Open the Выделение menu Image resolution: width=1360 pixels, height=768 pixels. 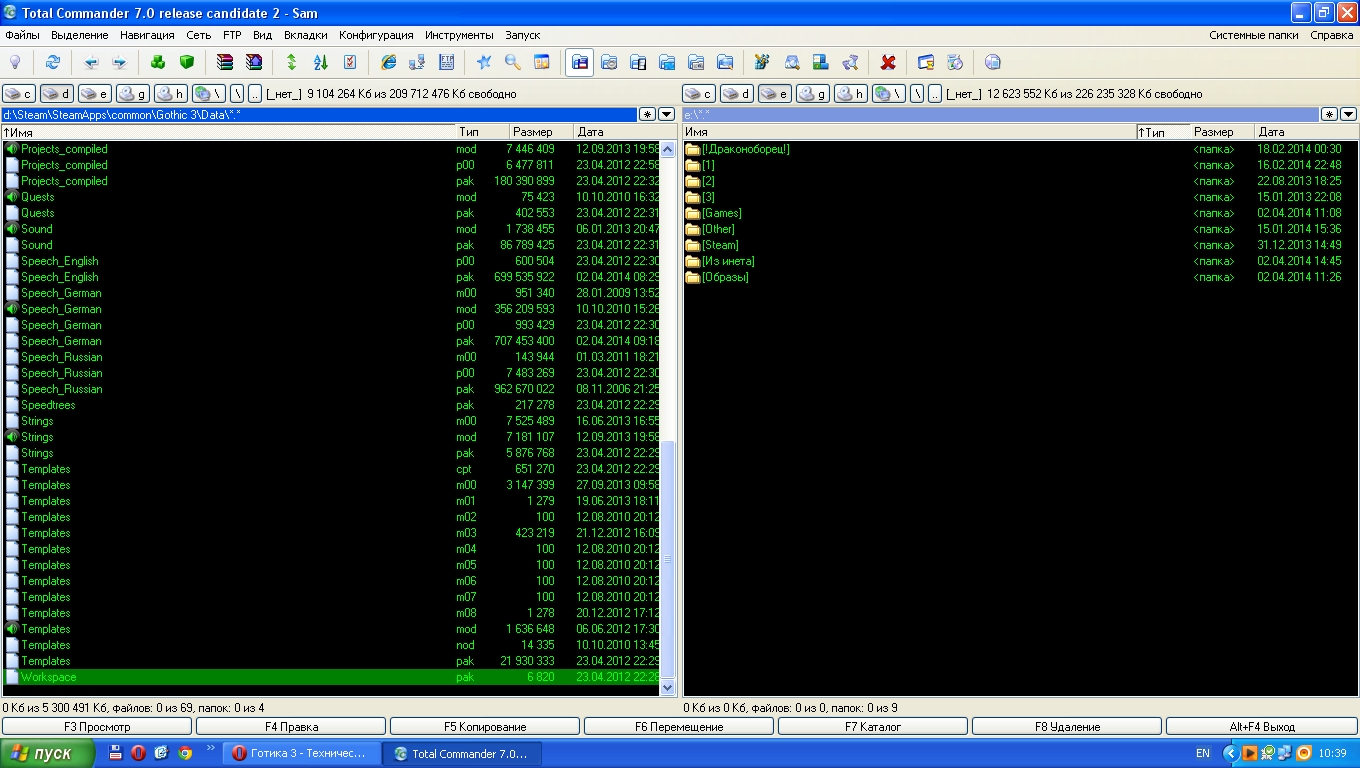(80, 35)
